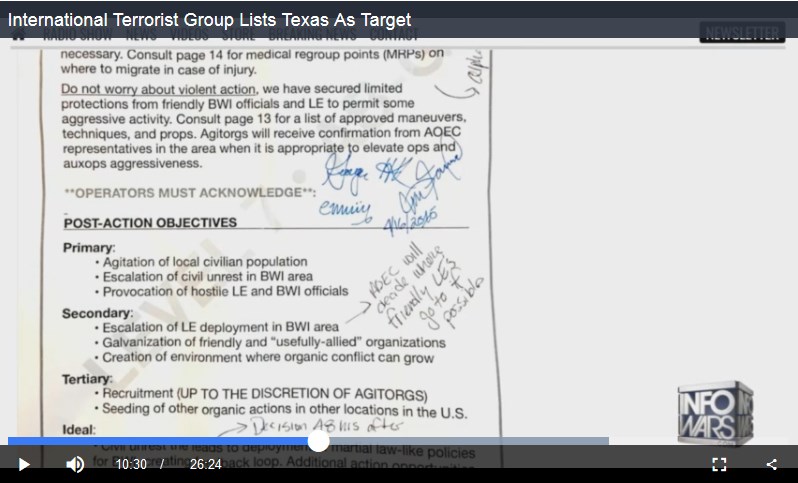Image resolution: width=798 pixels, height=483 pixels.
Task: Open the RADIO SHOW menu item
Action: point(77,35)
